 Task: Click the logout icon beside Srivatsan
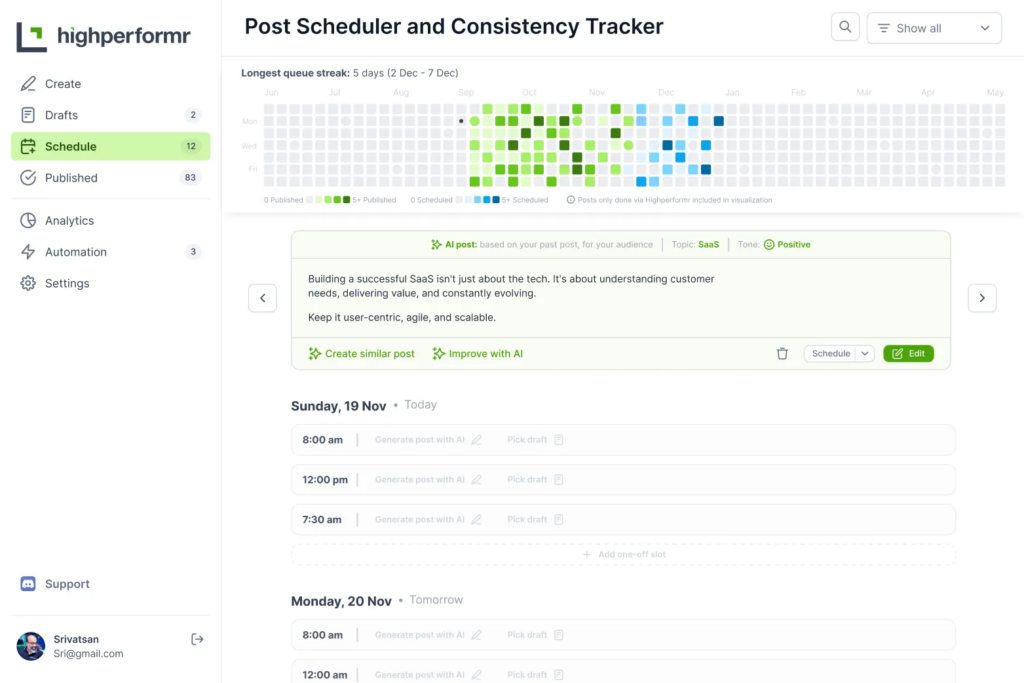point(197,639)
